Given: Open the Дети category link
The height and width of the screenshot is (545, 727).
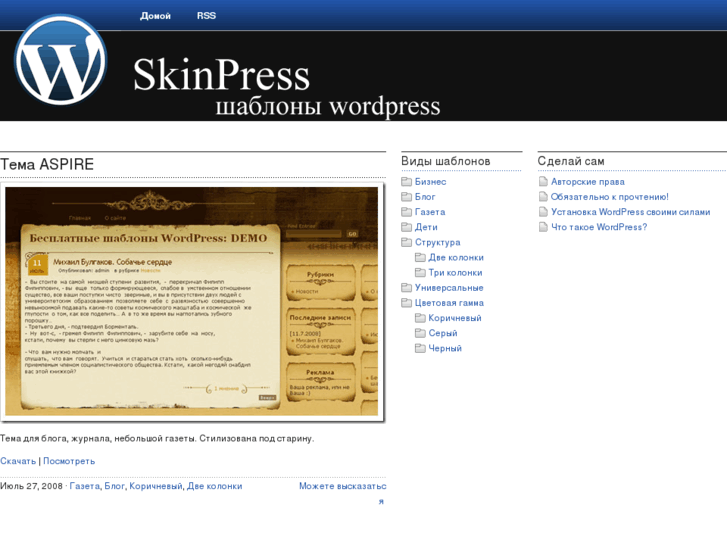Looking at the screenshot, I should [x=426, y=227].
